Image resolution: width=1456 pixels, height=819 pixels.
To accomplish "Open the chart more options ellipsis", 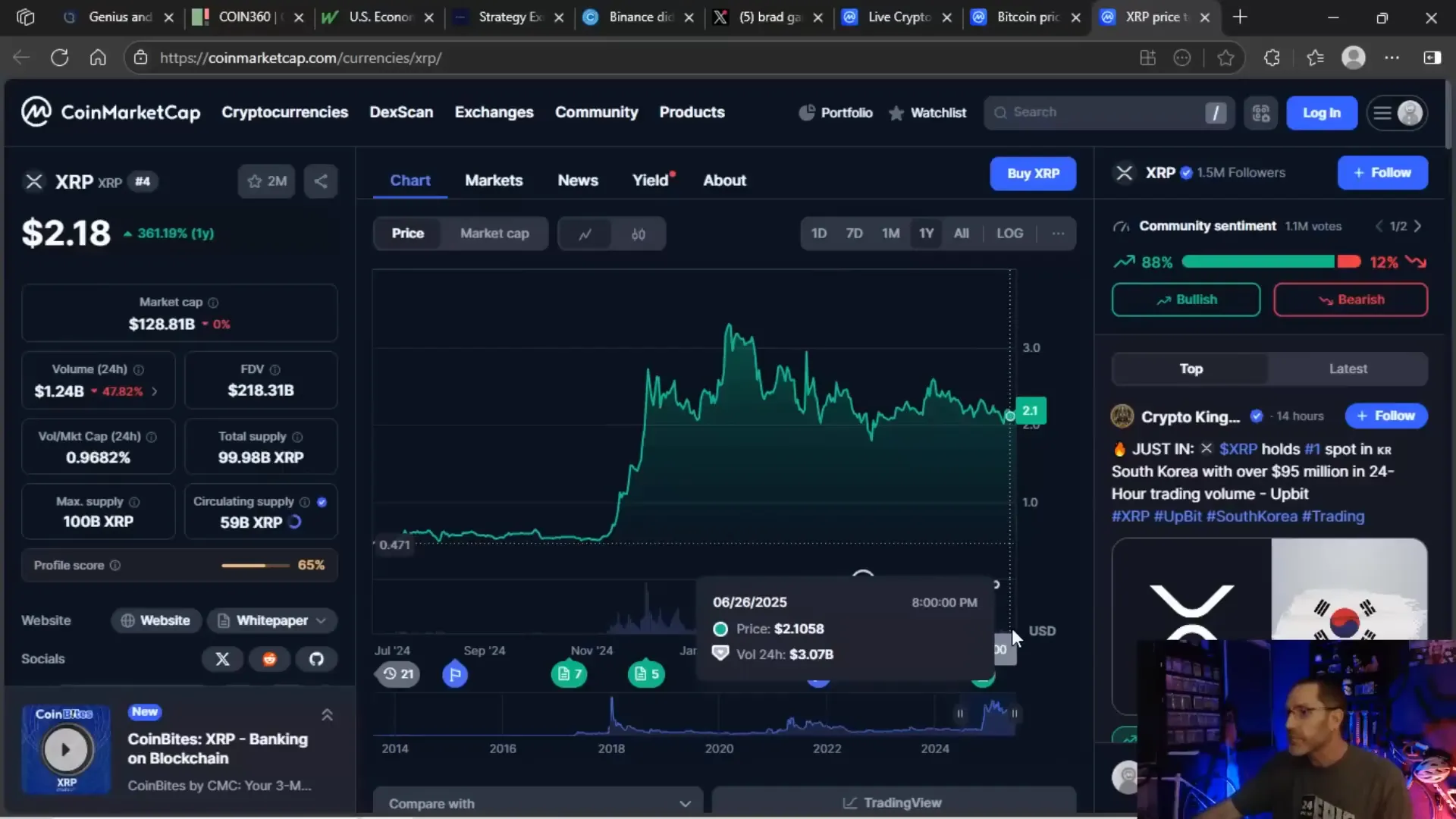I will (1058, 234).
